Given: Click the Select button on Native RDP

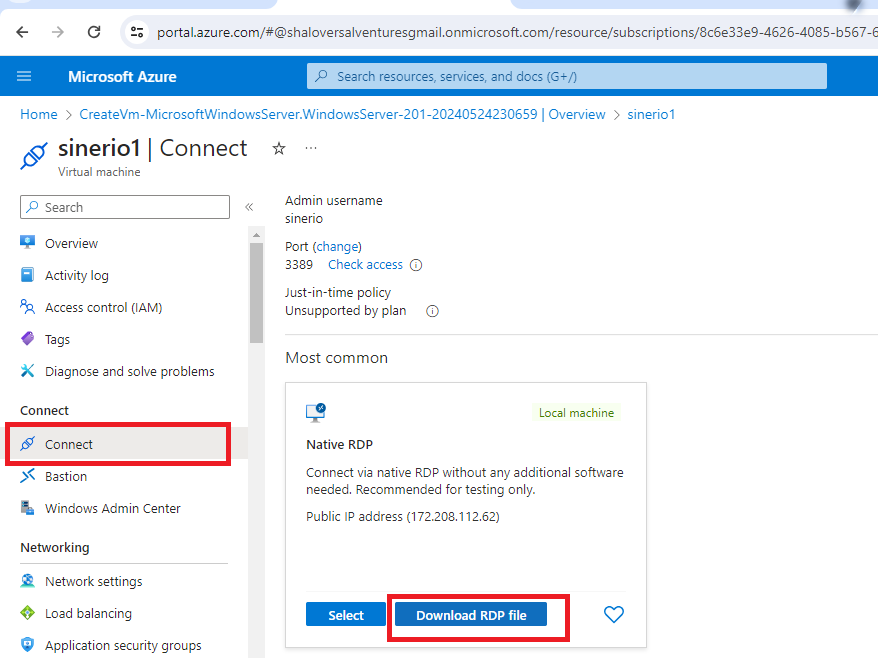Looking at the screenshot, I should point(345,615).
